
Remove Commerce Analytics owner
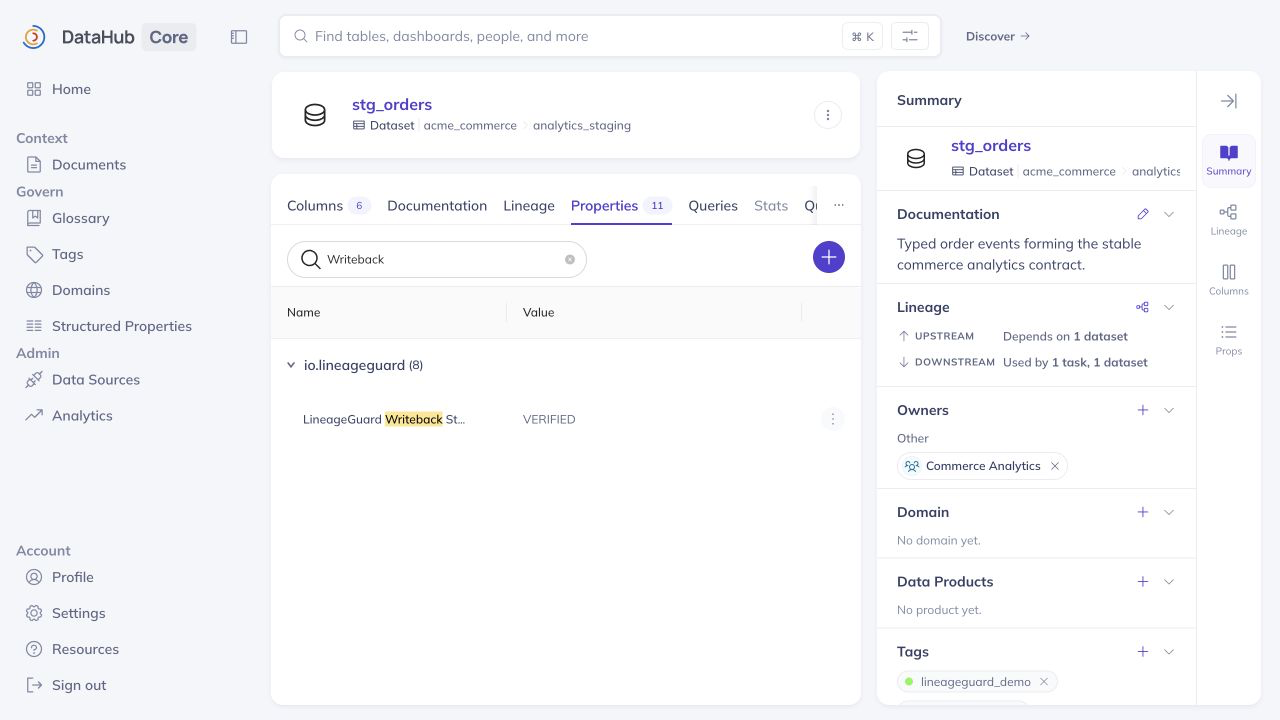tap(1055, 466)
